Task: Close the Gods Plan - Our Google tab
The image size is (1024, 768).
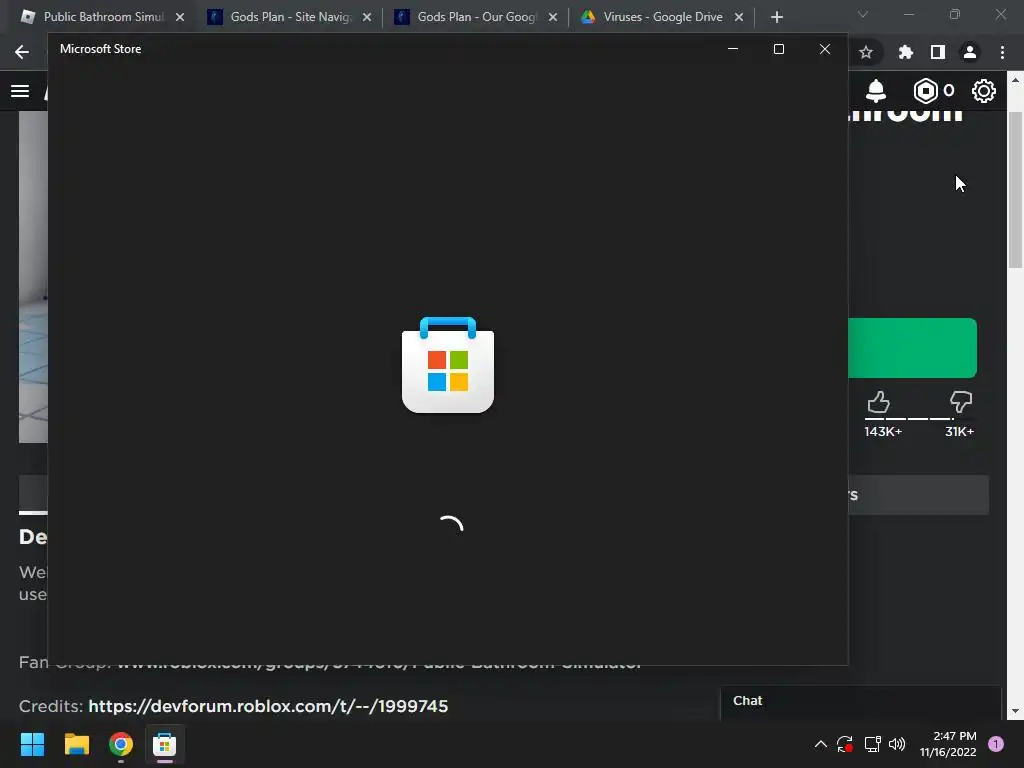Action: (x=553, y=17)
